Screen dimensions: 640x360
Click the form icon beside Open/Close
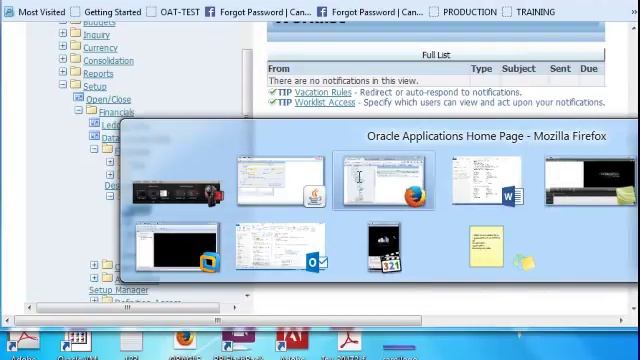click(x=78, y=97)
